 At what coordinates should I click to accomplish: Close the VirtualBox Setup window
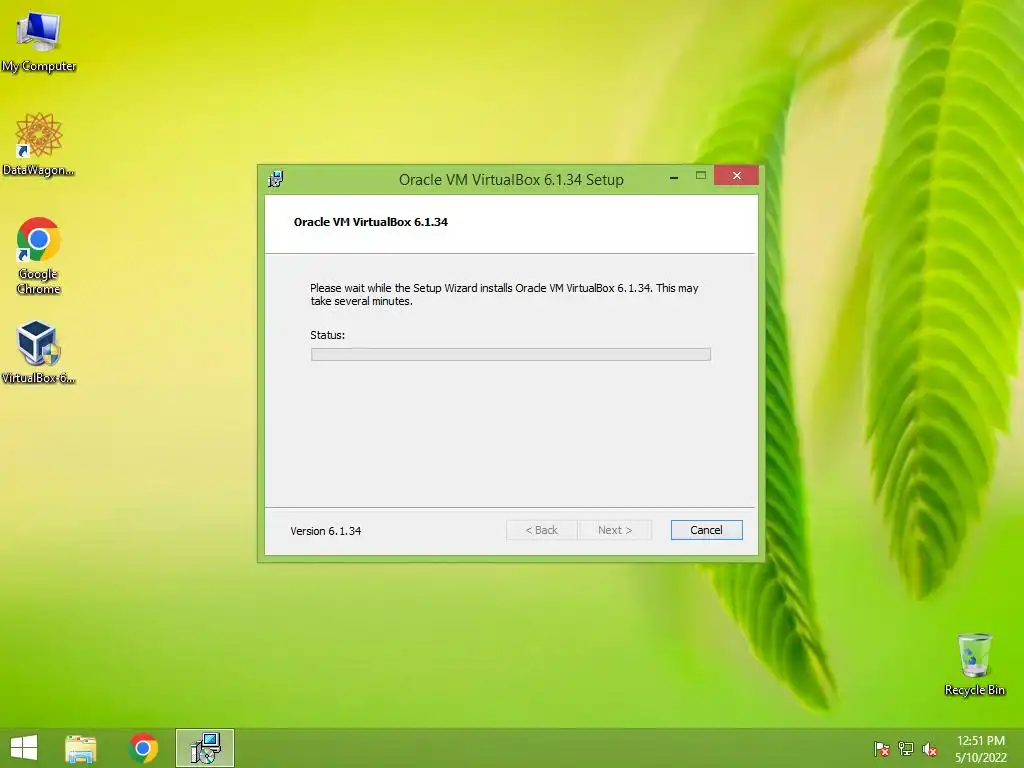click(736, 176)
